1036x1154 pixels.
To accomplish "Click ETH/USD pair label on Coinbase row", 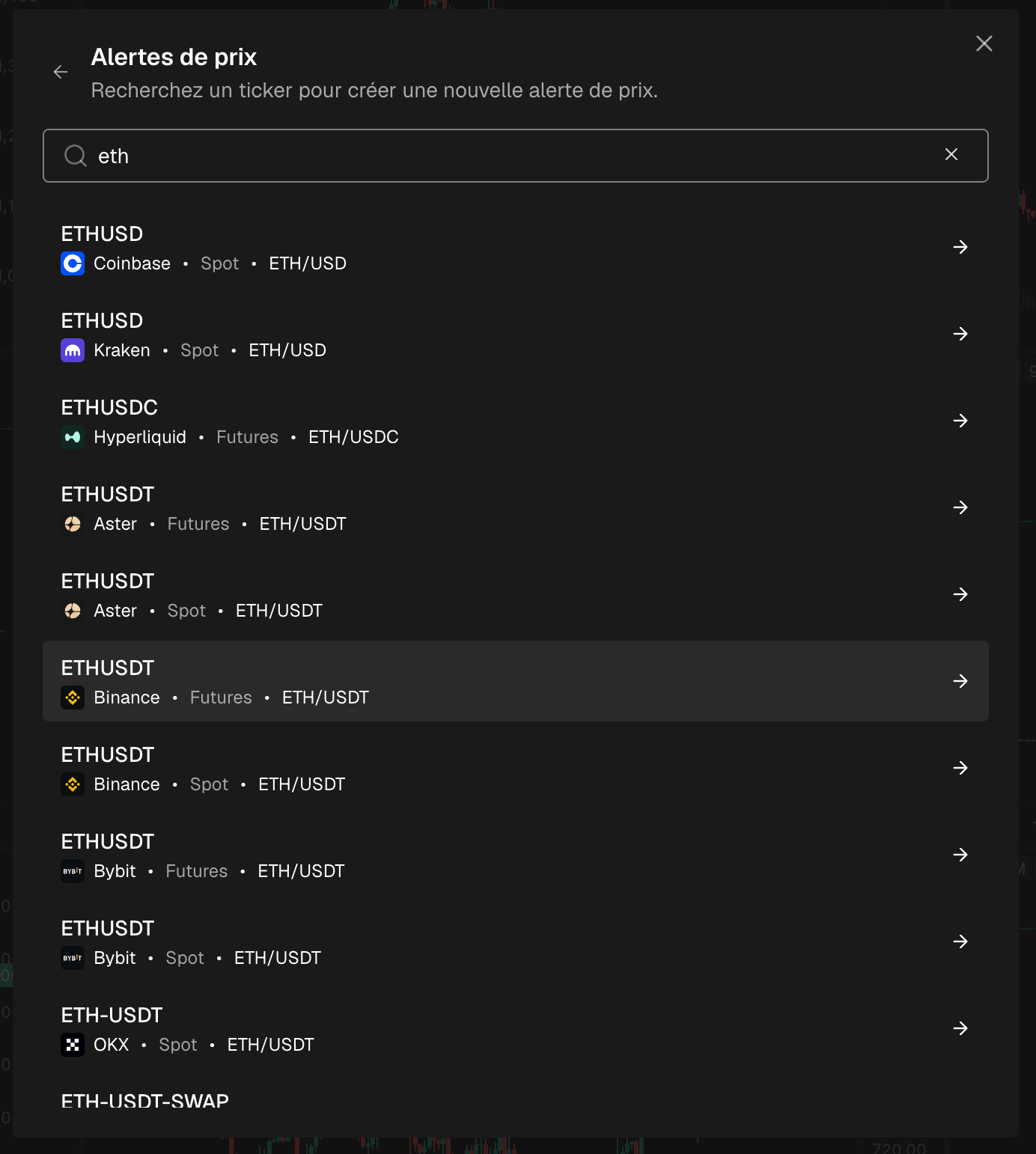I will pos(308,263).
